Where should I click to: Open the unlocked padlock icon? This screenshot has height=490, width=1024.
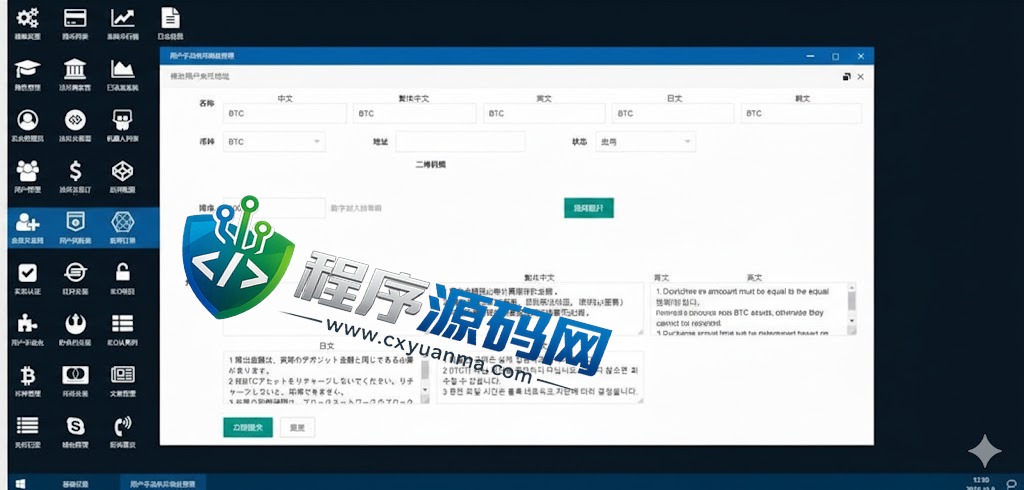pos(122,272)
